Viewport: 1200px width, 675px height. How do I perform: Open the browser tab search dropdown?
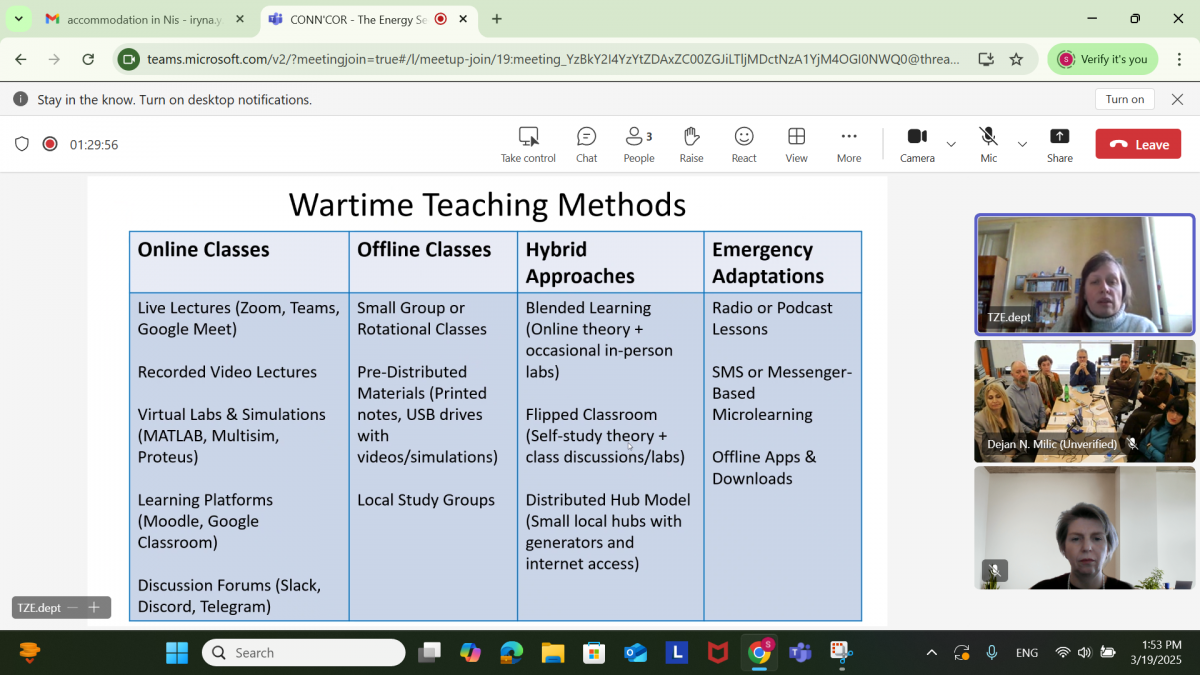point(18,19)
